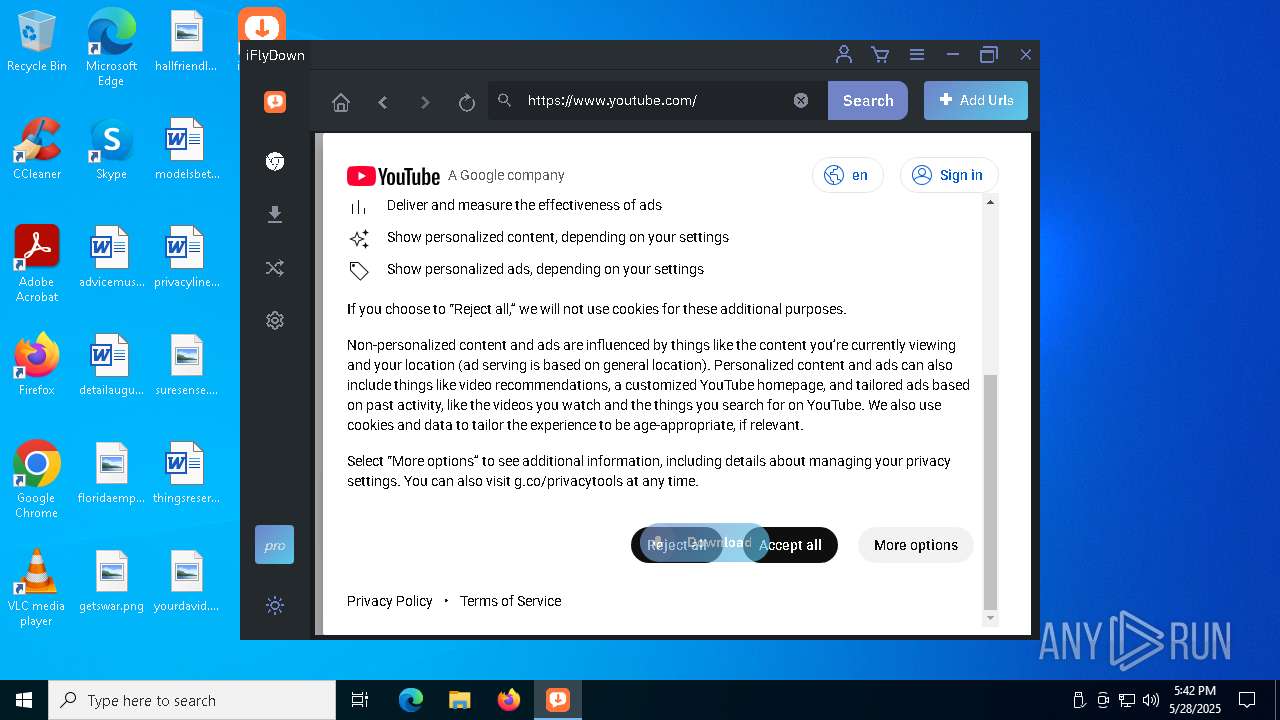Click Reject all cookies button
Screen dimensions: 1280x720
tap(677, 545)
